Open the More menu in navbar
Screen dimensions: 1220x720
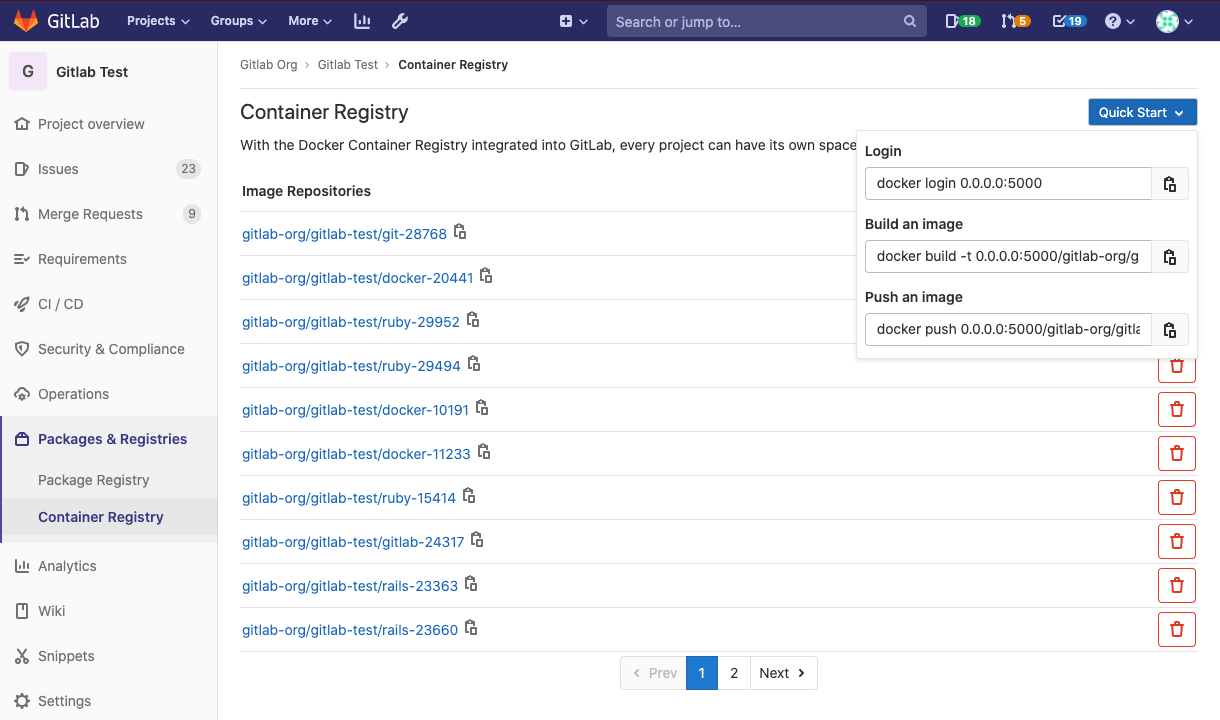pos(309,21)
